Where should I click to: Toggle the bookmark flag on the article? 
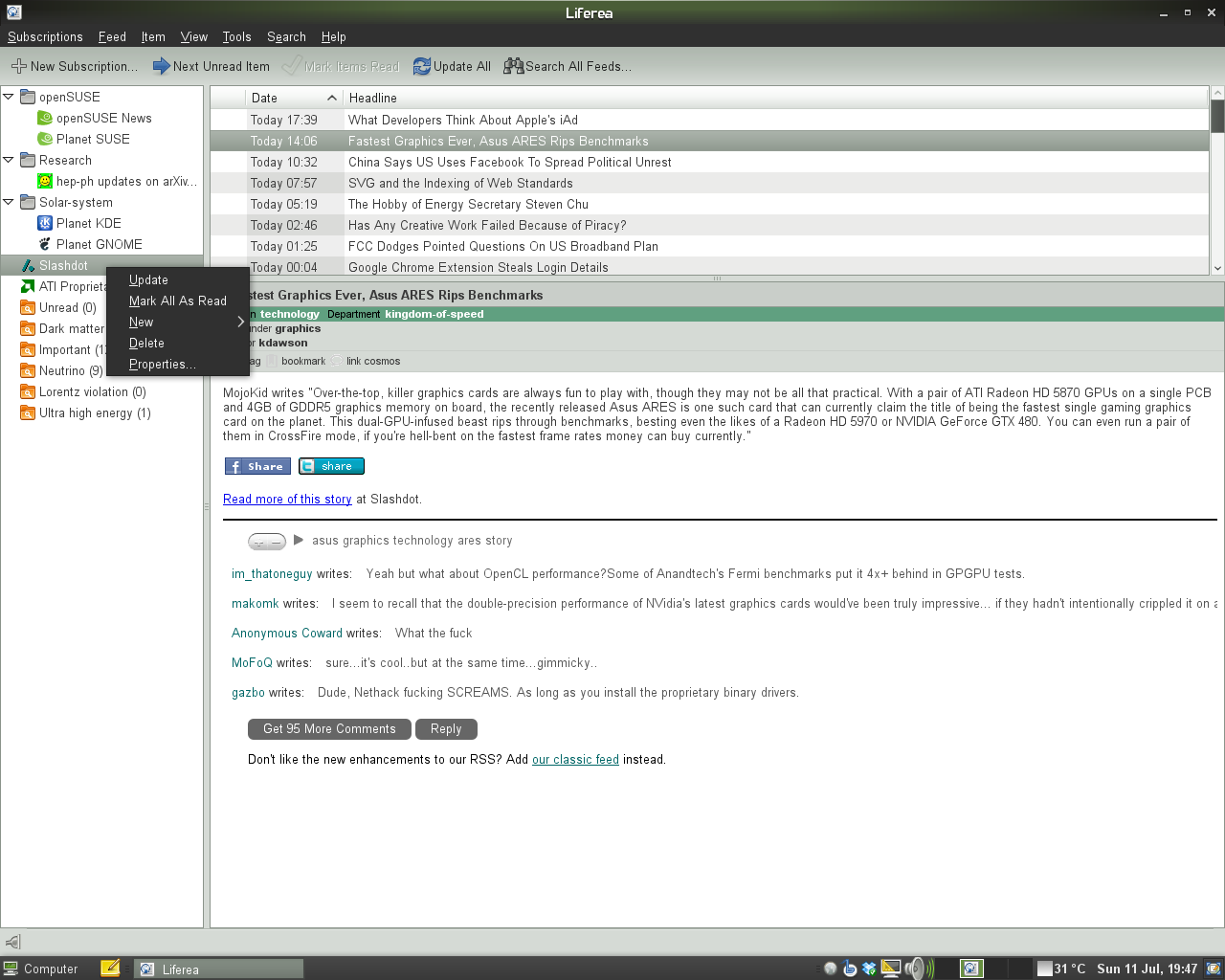[x=273, y=361]
